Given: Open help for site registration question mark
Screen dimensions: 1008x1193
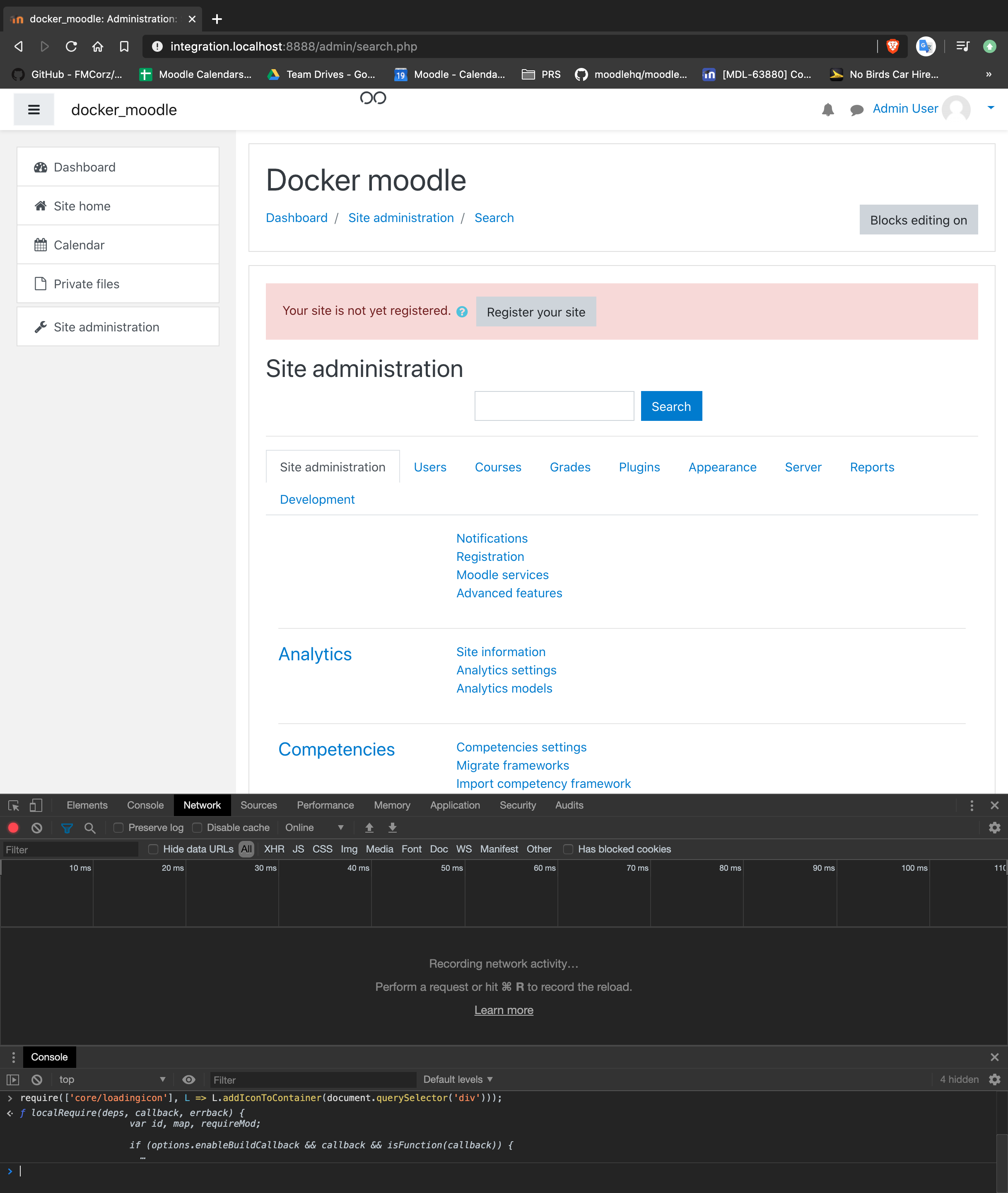Looking at the screenshot, I should coord(462,312).
